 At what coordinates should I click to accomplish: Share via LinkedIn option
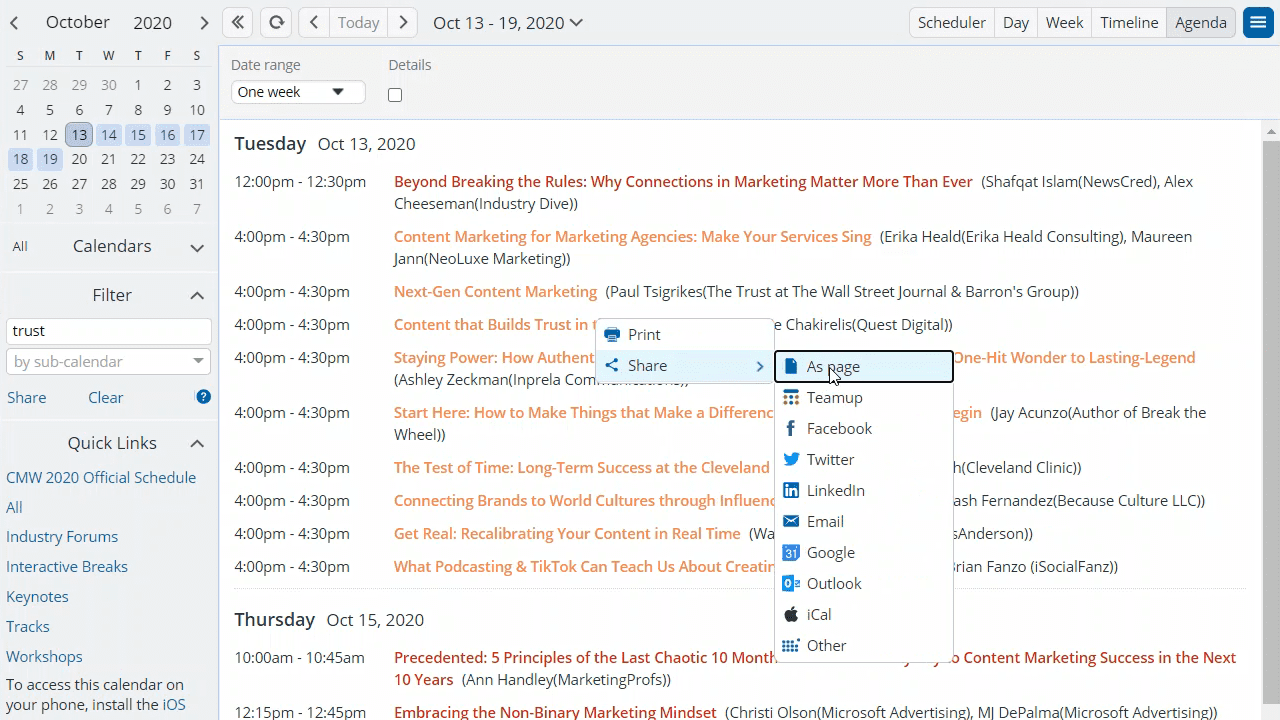tap(835, 490)
